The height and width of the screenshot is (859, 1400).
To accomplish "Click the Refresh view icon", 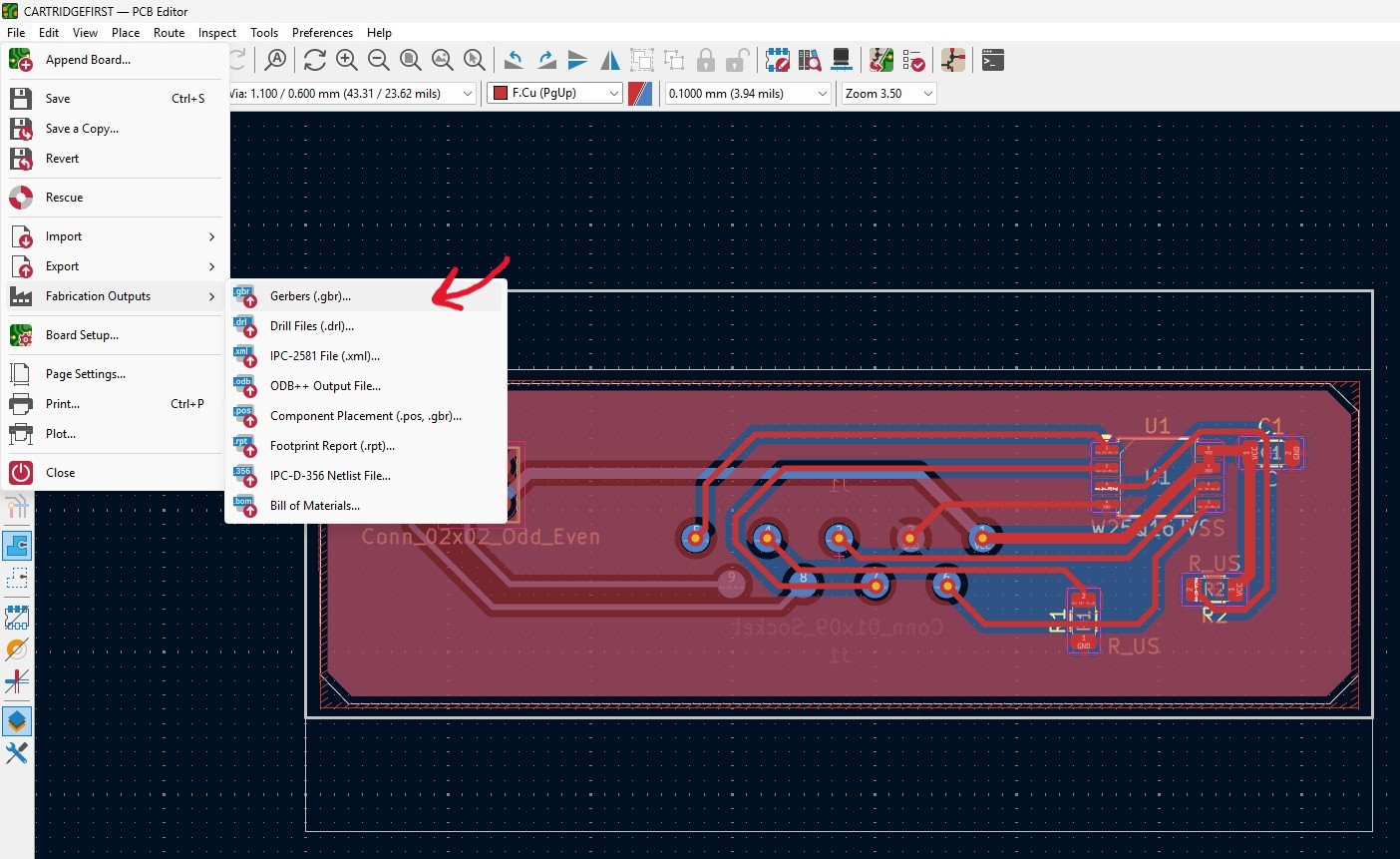I will tap(315, 61).
